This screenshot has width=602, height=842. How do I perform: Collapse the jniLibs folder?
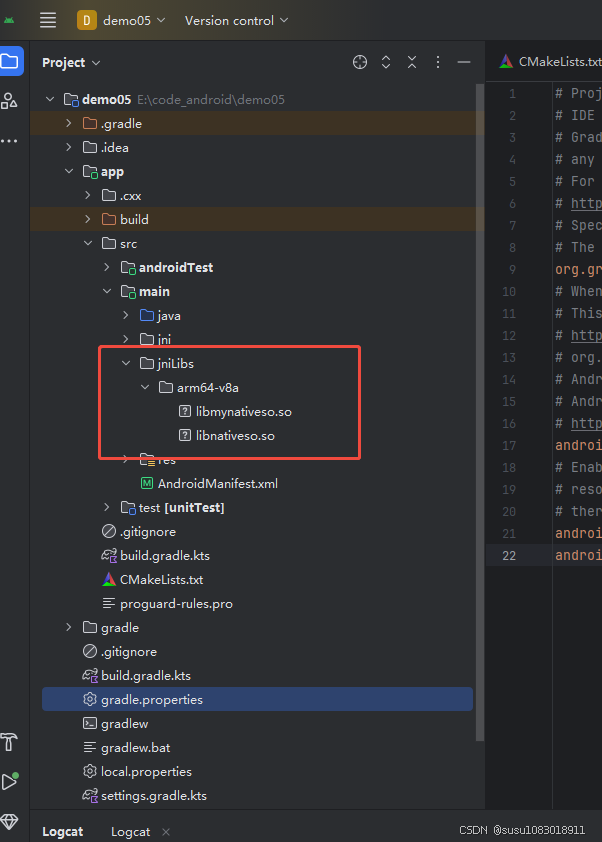click(125, 364)
